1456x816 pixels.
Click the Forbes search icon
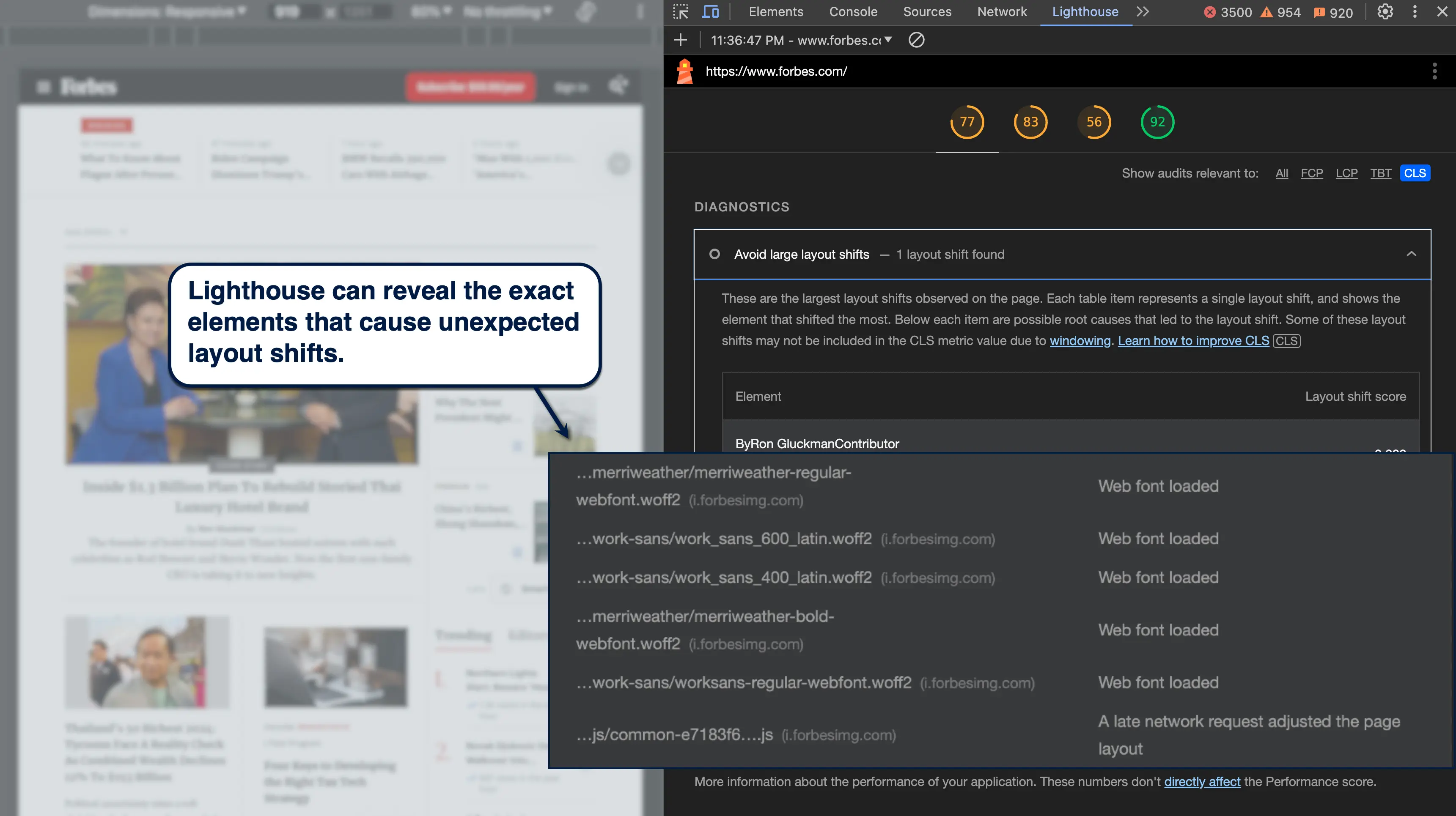(618, 86)
